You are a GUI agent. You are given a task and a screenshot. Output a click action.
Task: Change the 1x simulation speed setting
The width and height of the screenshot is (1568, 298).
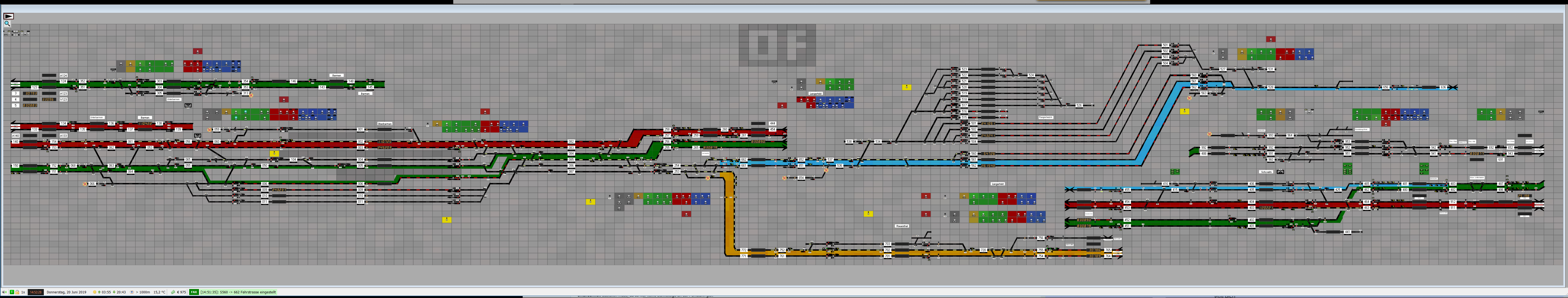[23, 292]
